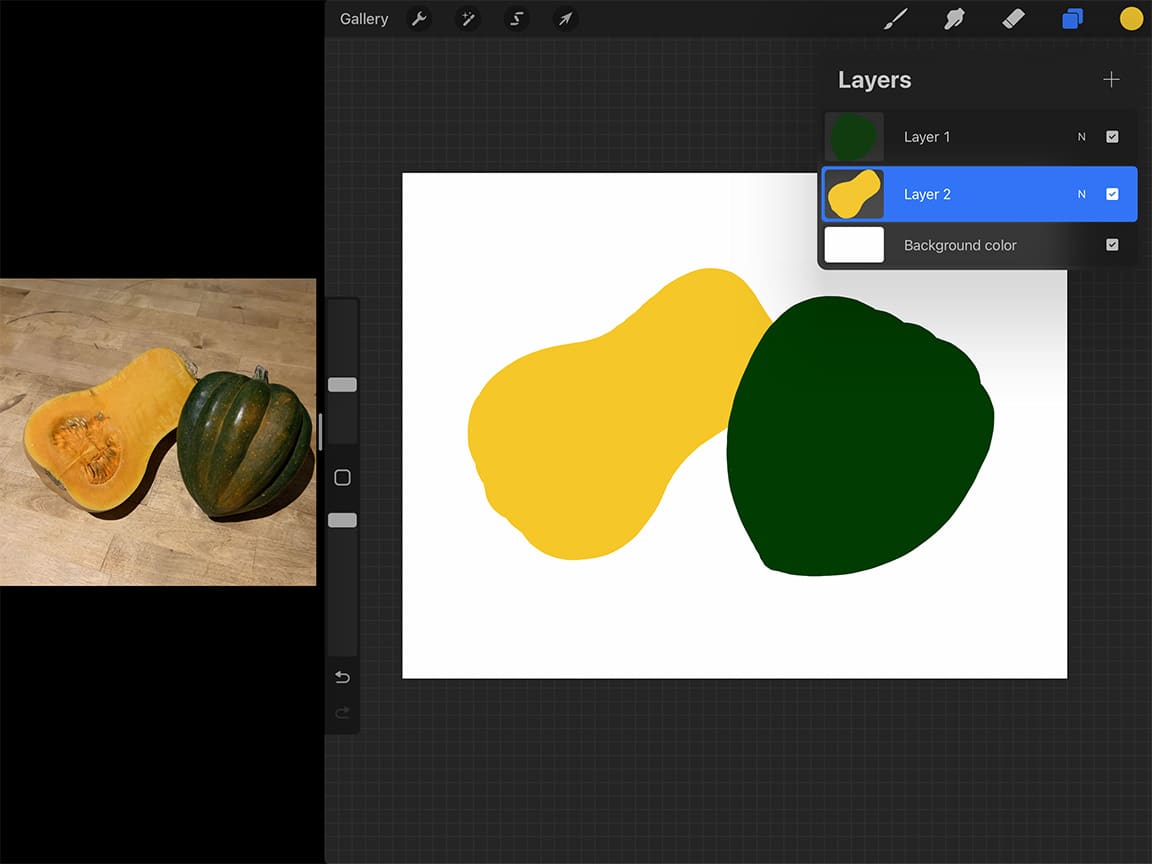Open Layer 2's blend mode options
The height and width of the screenshot is (864, 1152).
tap(1080, 194)
